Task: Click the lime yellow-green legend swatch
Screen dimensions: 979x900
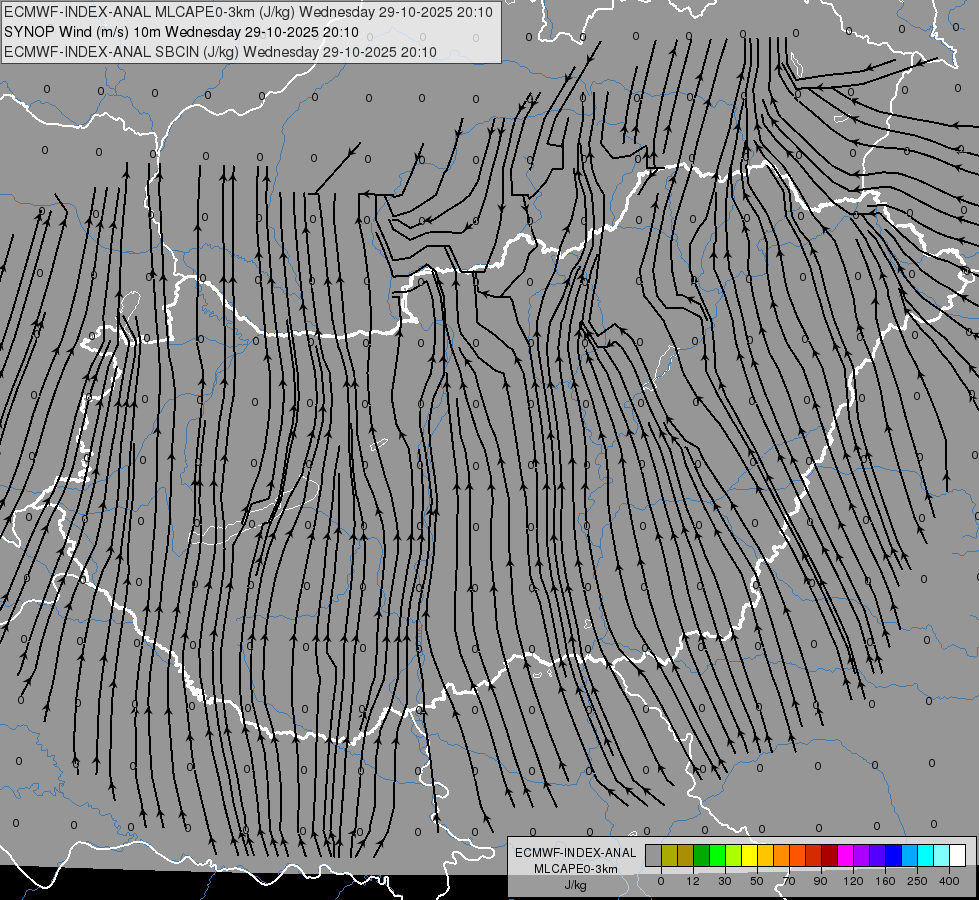Action: tap(734, 855)
